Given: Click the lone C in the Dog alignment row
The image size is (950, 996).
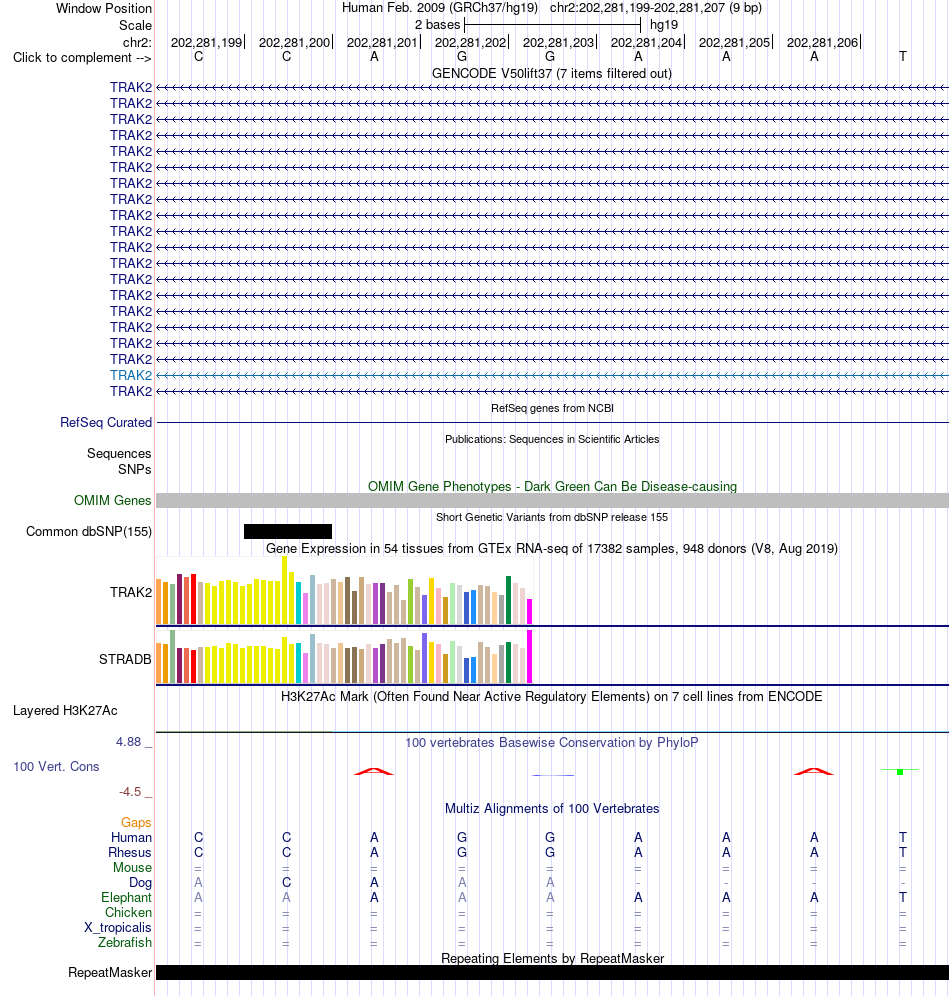Looking at the screenshot, I should 286,883.
